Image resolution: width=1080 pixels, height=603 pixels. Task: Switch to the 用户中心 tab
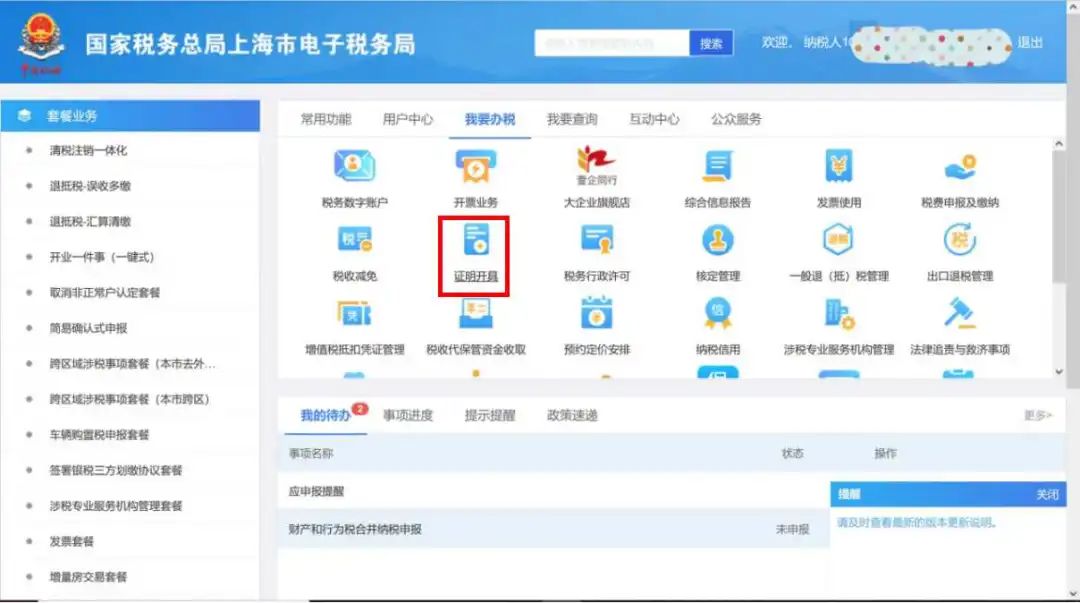(408, 119)
